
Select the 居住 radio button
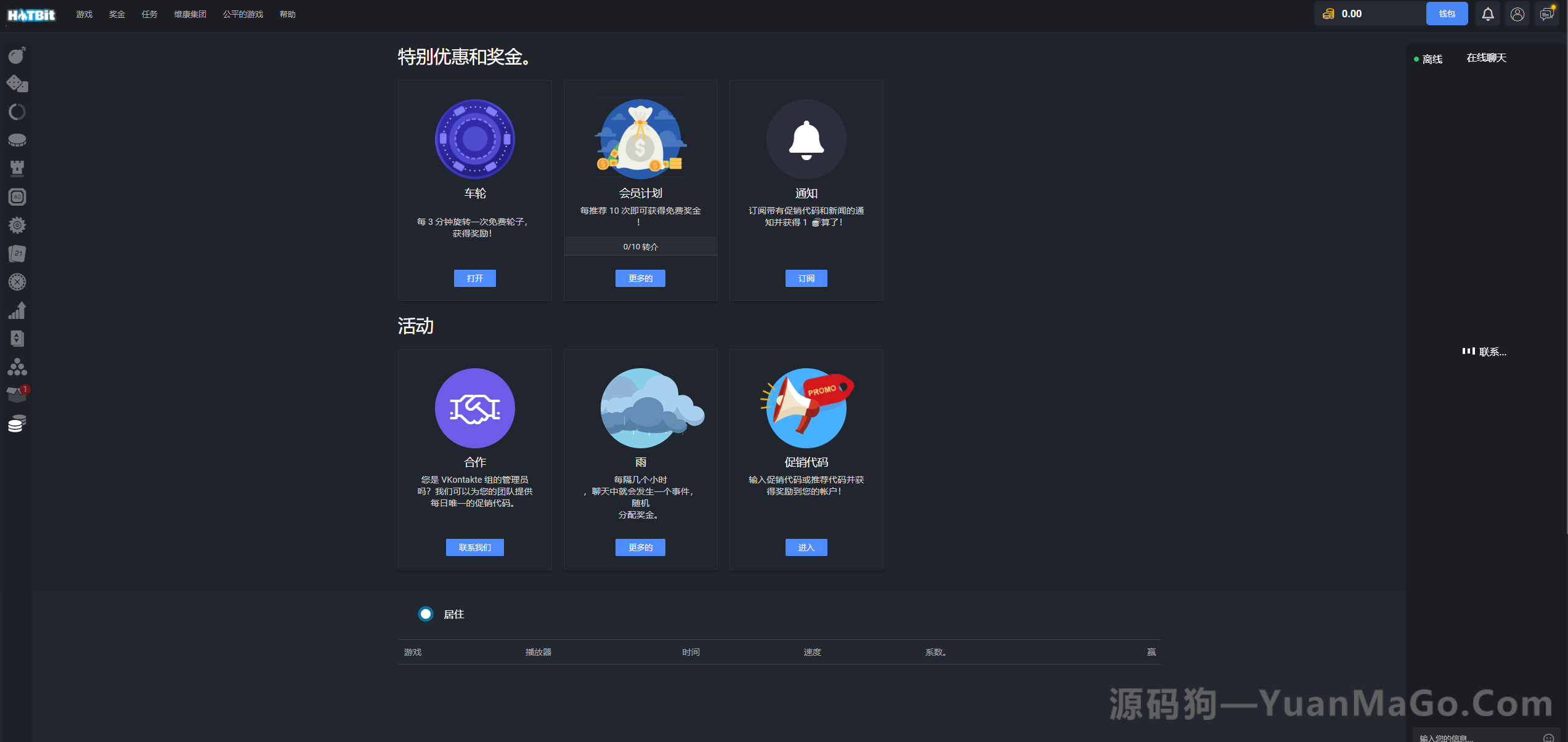(x=425, y=614)
